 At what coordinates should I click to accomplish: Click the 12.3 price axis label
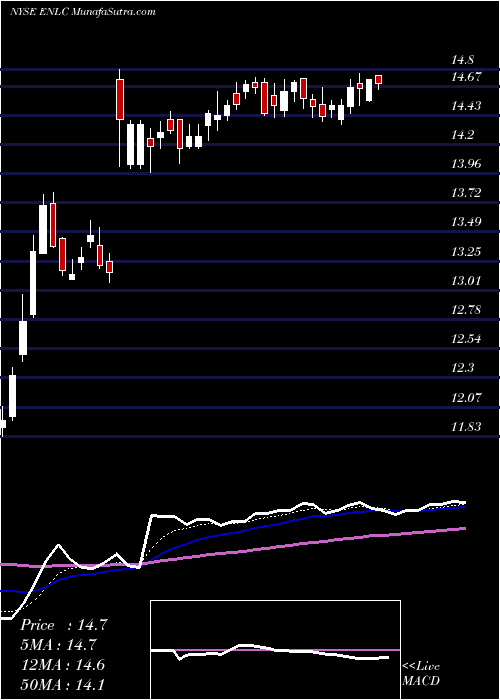(x=463, y=368)
